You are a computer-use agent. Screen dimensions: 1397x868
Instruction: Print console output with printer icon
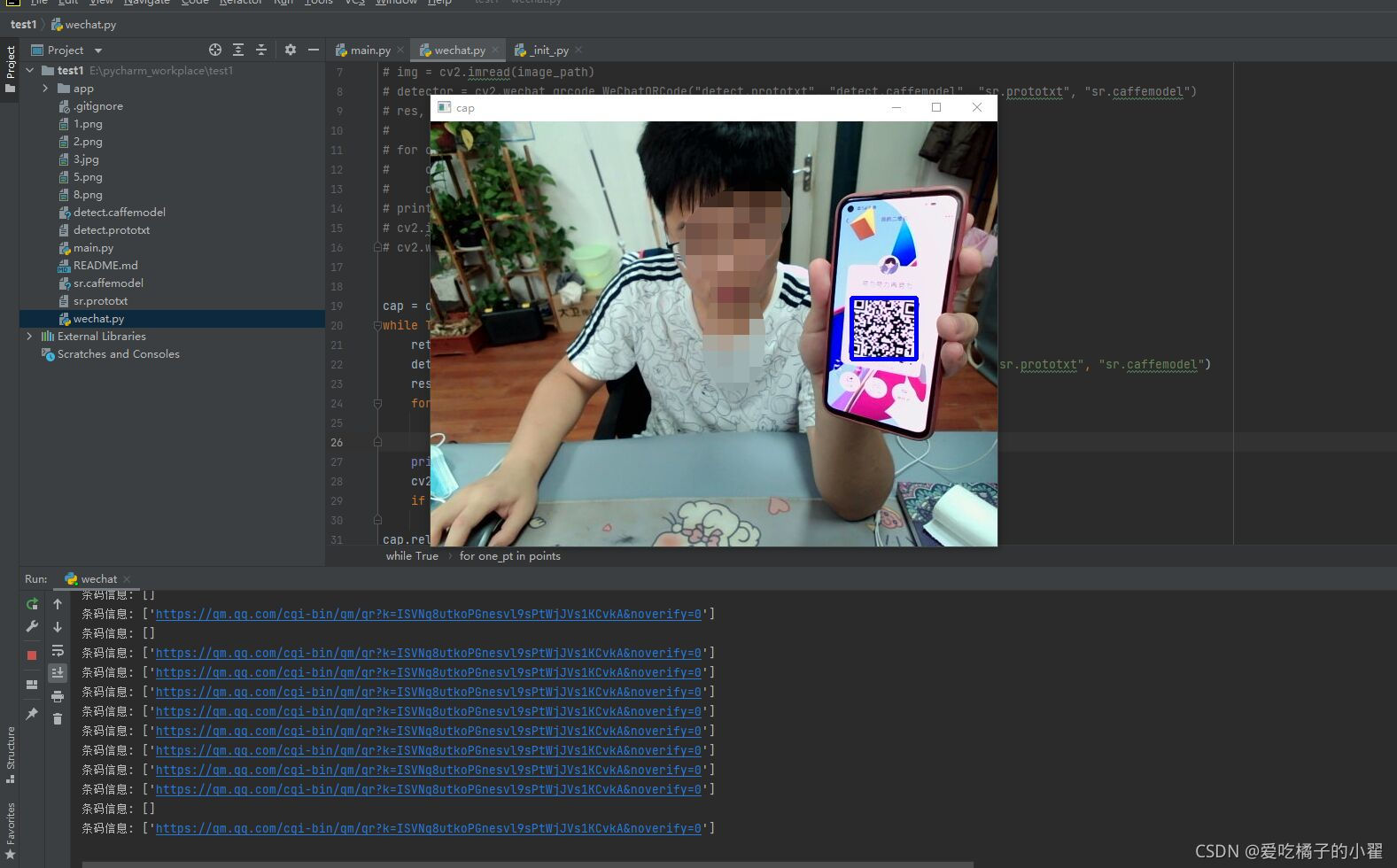click(58, 696)
